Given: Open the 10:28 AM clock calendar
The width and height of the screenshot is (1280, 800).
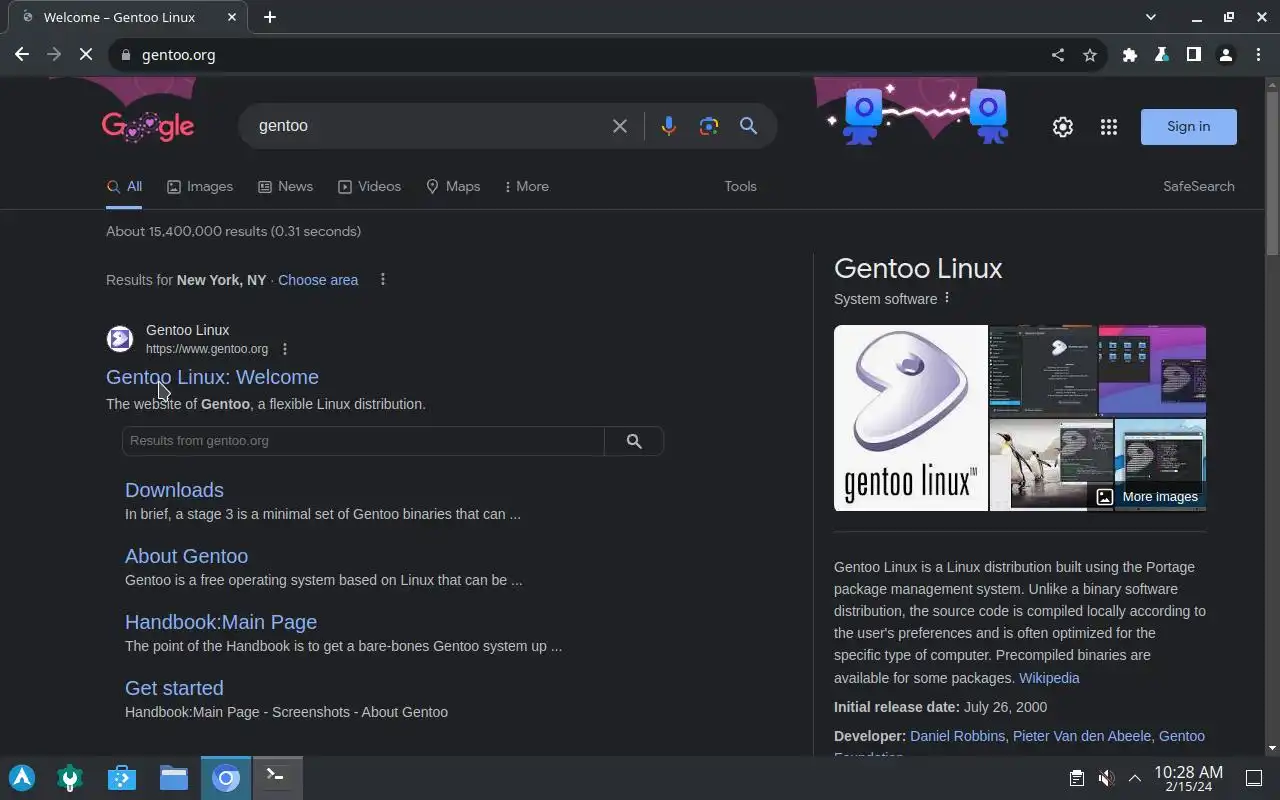Looking at the screenshot, I should [1188, 778].
